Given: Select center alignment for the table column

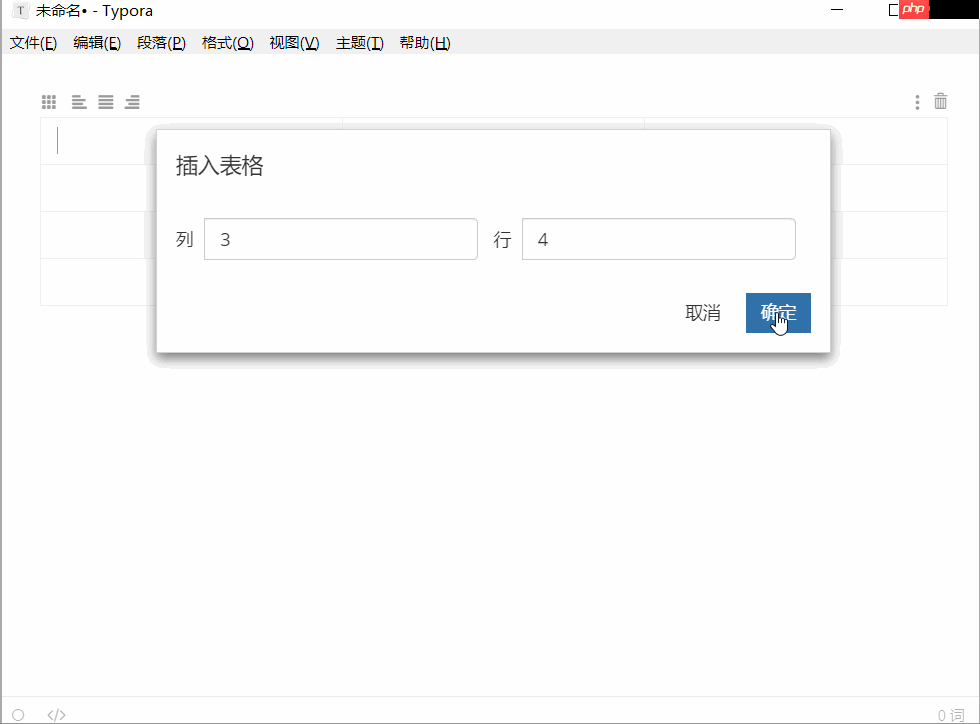Looking at the screenshot, I should tap(105, 101).
